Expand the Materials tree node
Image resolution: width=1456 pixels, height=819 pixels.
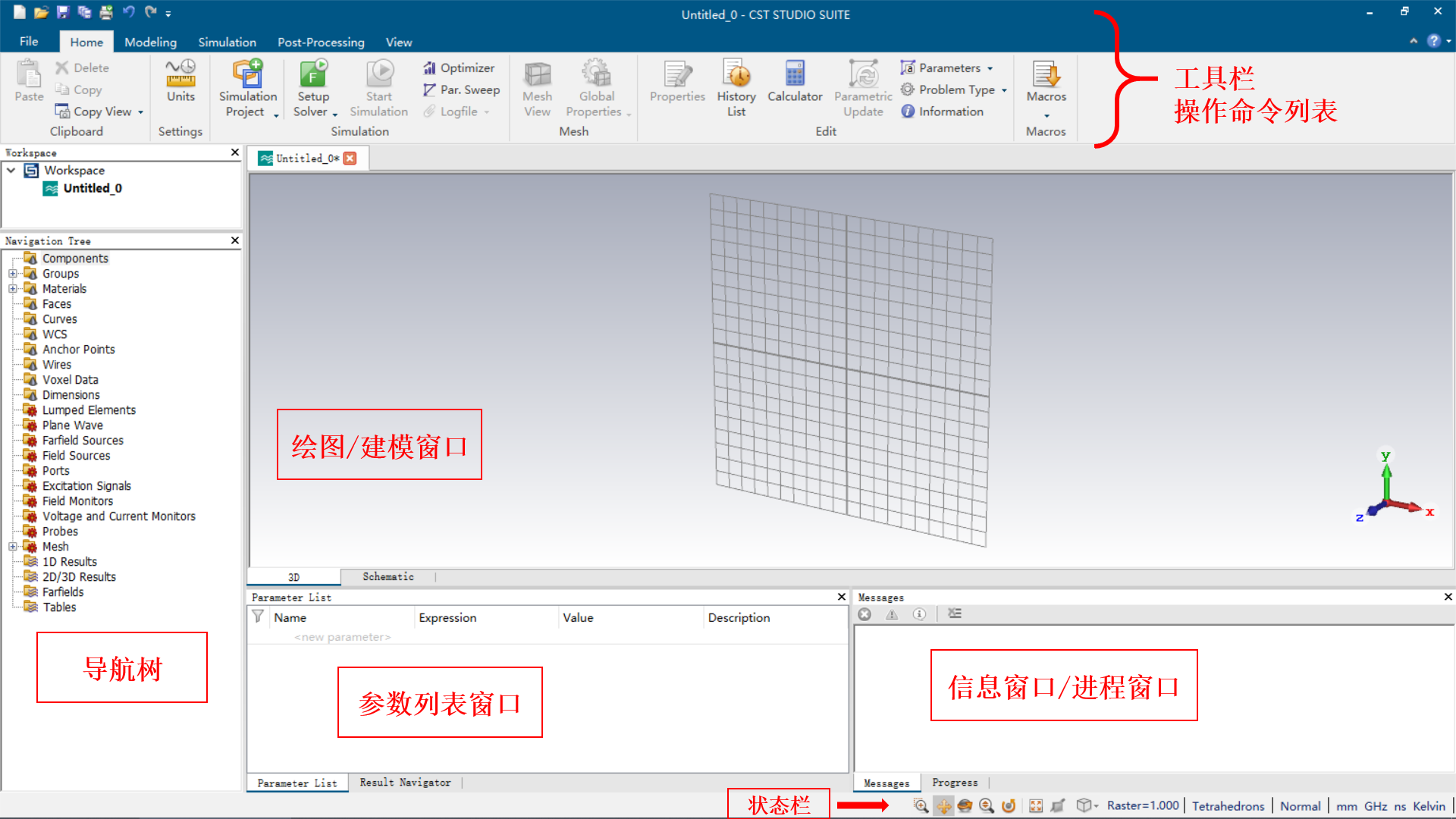[x=12, y=289]
